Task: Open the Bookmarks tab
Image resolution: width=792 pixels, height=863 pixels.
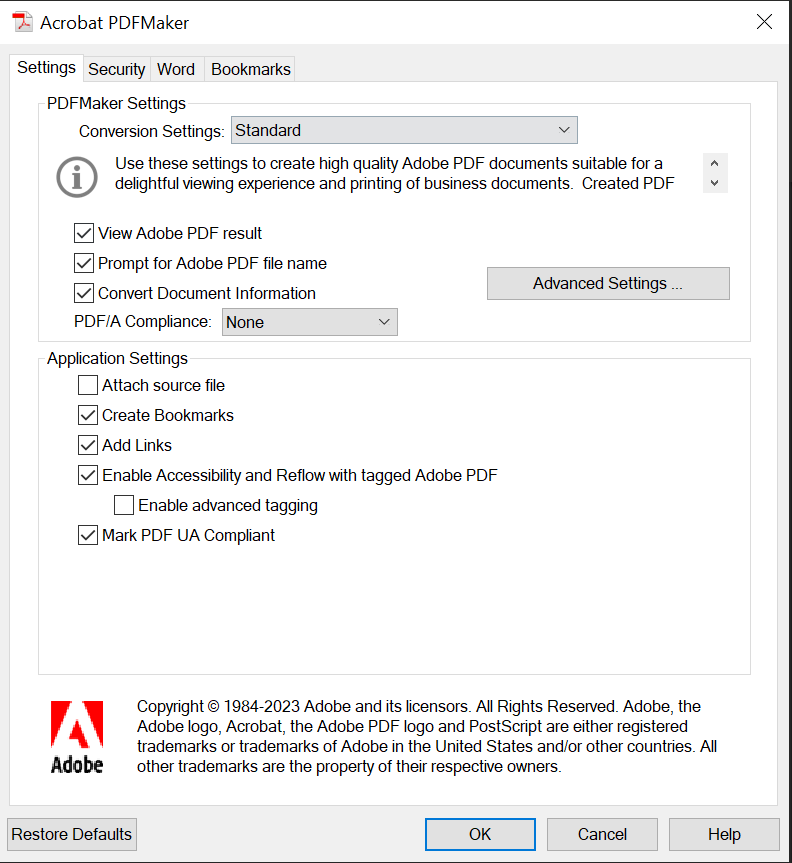Action: coord(249,69)
